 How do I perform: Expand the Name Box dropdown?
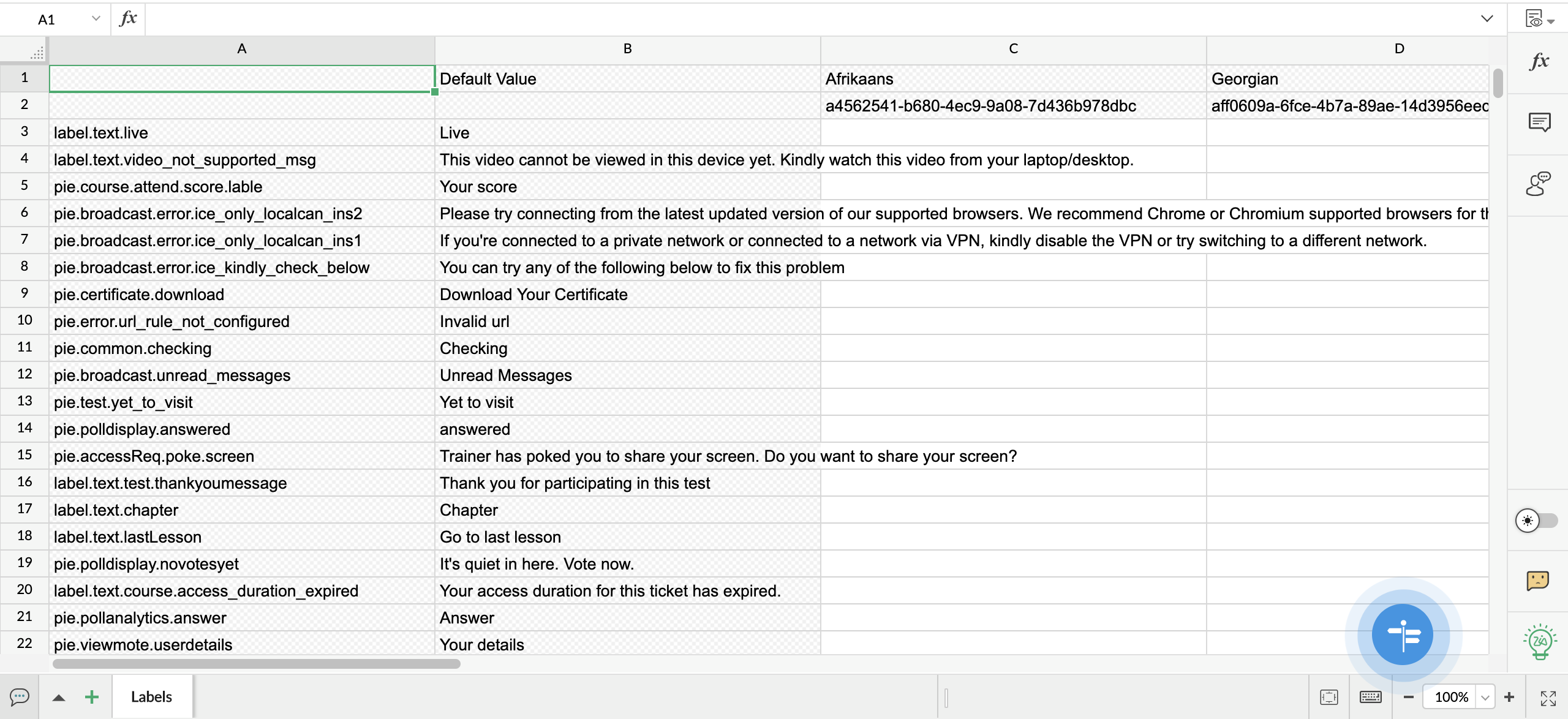coord(96,19)
